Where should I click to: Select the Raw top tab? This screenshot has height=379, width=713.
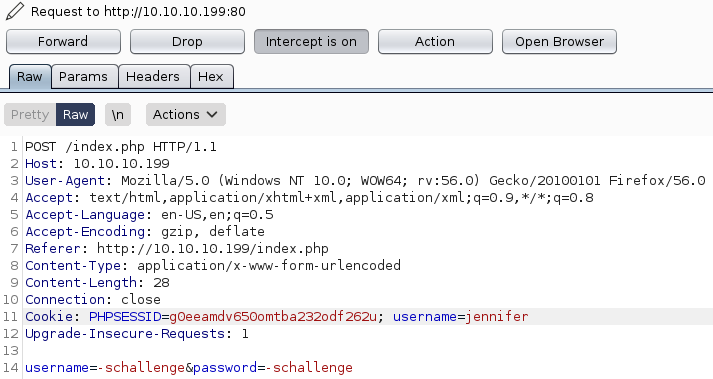(30, 76)
